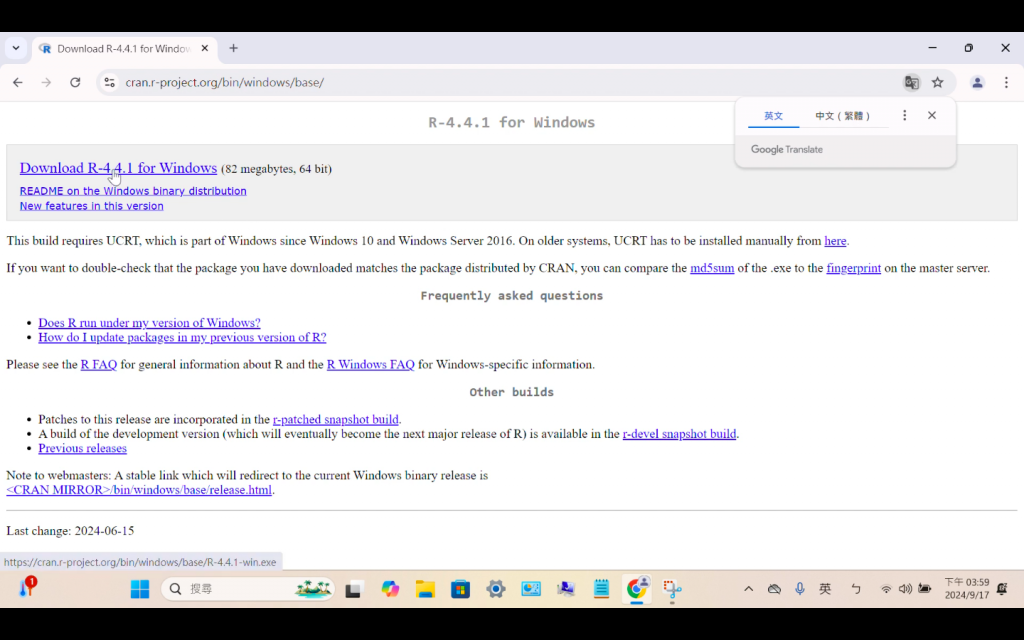Click the browser forward arrow
Image resolution: width=1024 pixels, height=640 pixels.
(46, 82)
